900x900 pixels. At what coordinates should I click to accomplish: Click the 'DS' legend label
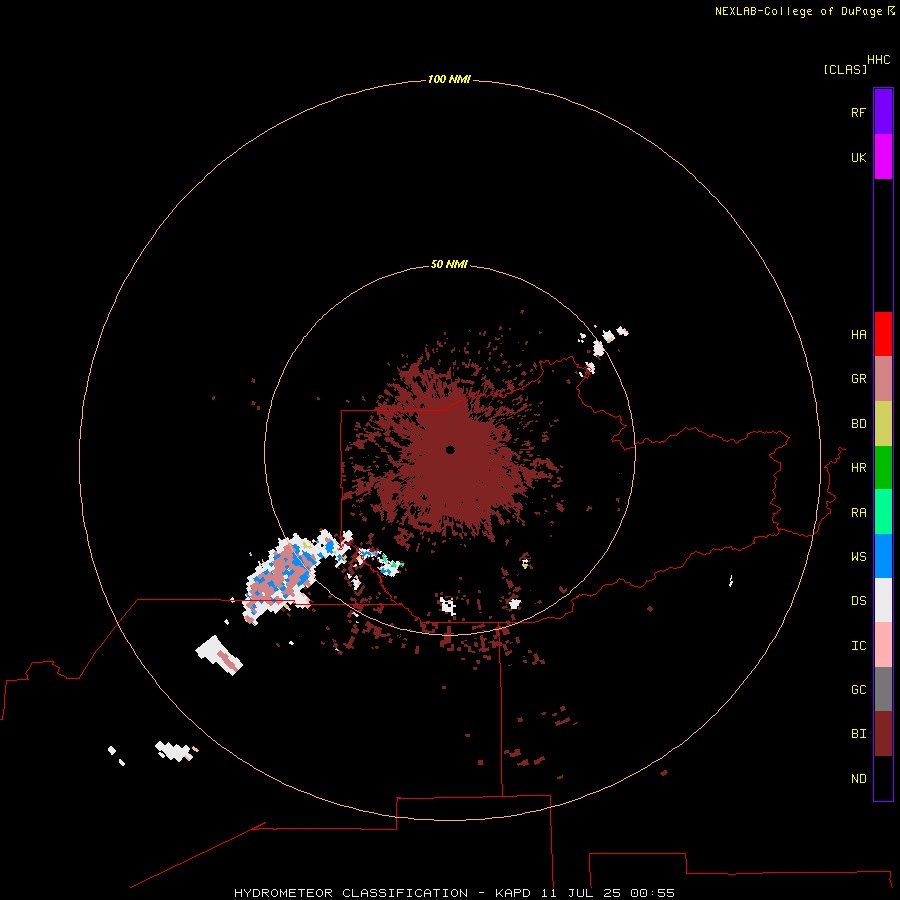tap(858, 601)
